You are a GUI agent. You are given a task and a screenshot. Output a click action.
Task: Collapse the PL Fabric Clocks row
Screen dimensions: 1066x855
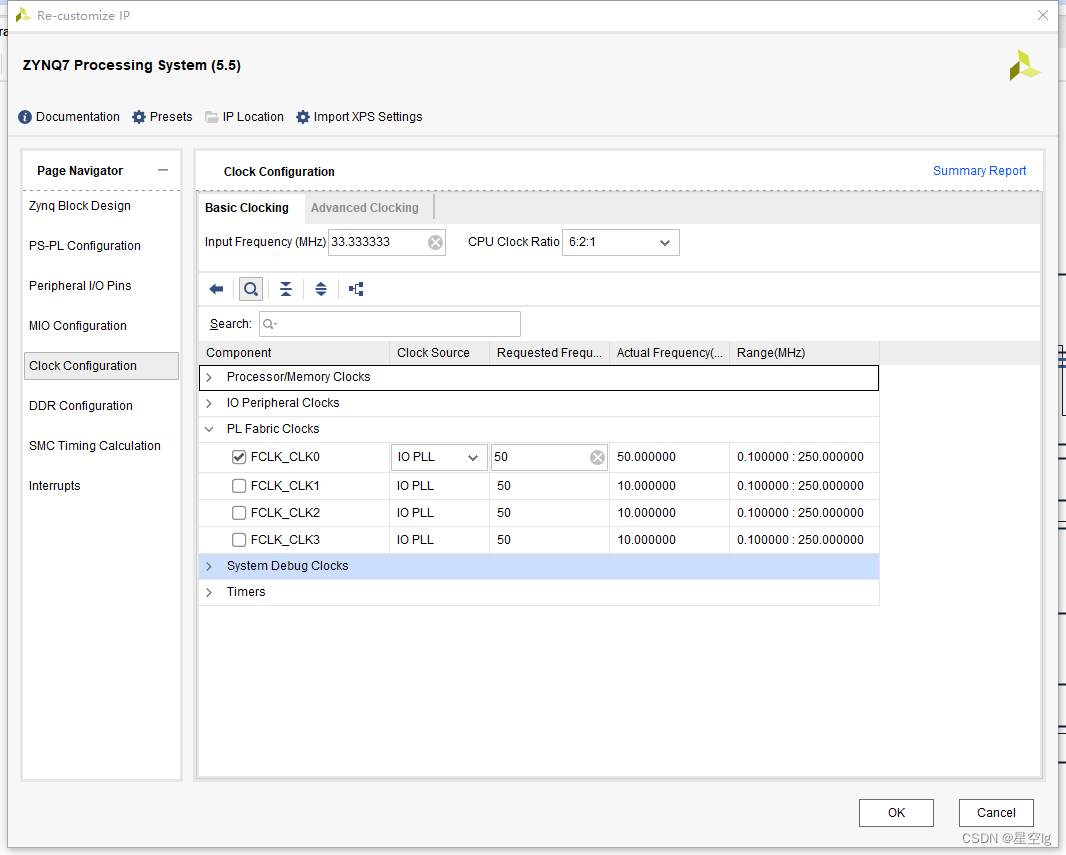pyautogui.click(x=209, y=429)
